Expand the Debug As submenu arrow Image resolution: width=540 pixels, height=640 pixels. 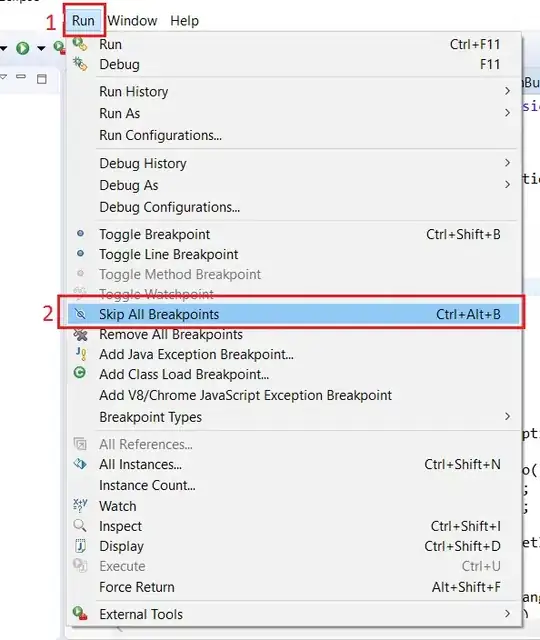click(507, 184)
